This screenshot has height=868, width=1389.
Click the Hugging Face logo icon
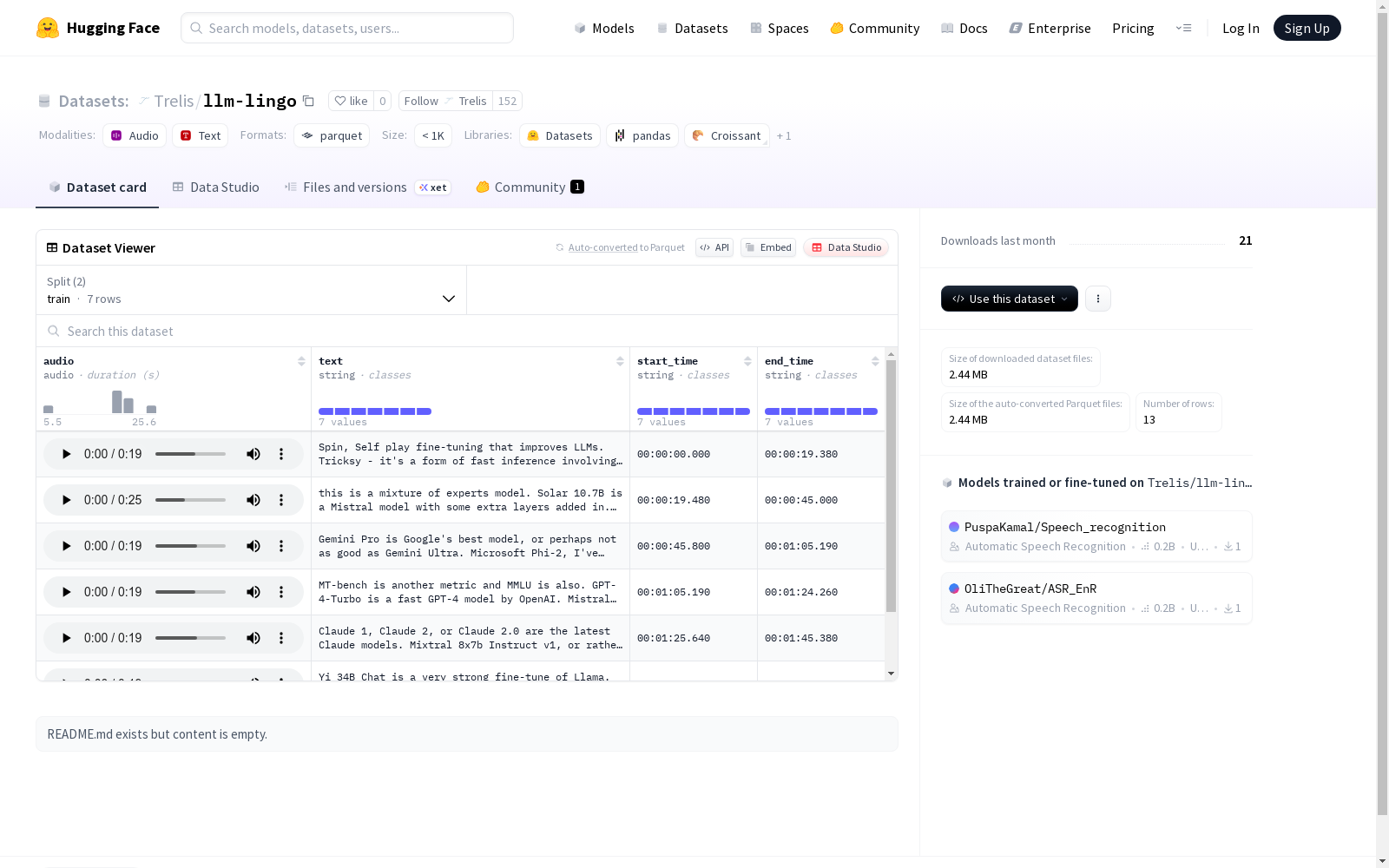[x=48, y=28]
